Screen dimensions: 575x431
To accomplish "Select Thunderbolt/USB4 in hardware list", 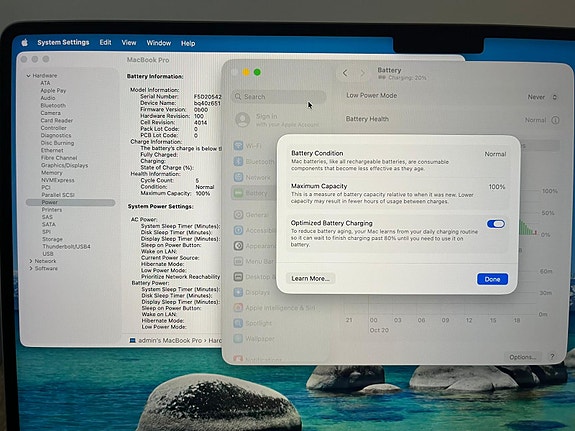I will (x=66, y=246).
